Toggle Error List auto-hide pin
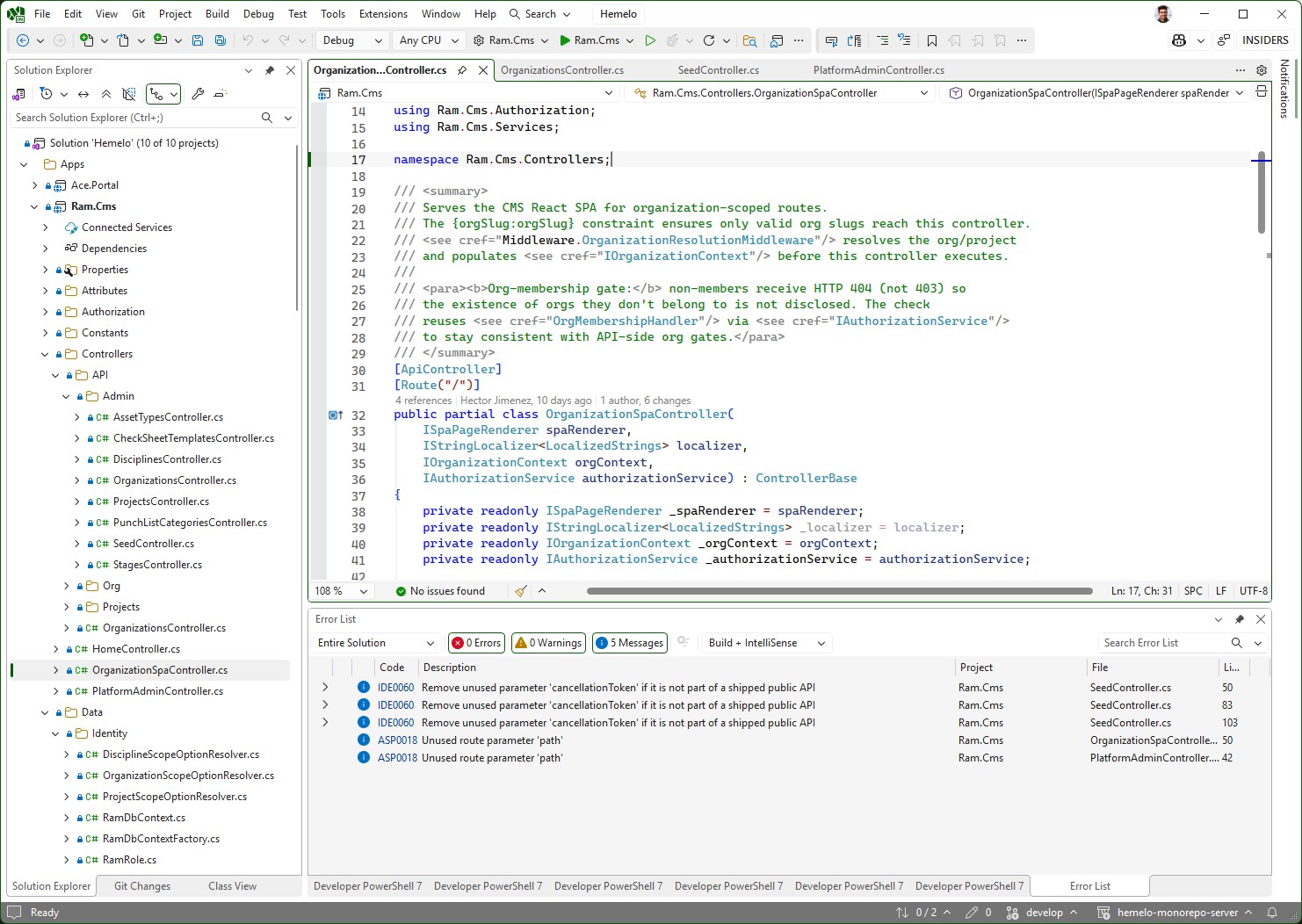1302x924 pixels. click(1240, 619)
